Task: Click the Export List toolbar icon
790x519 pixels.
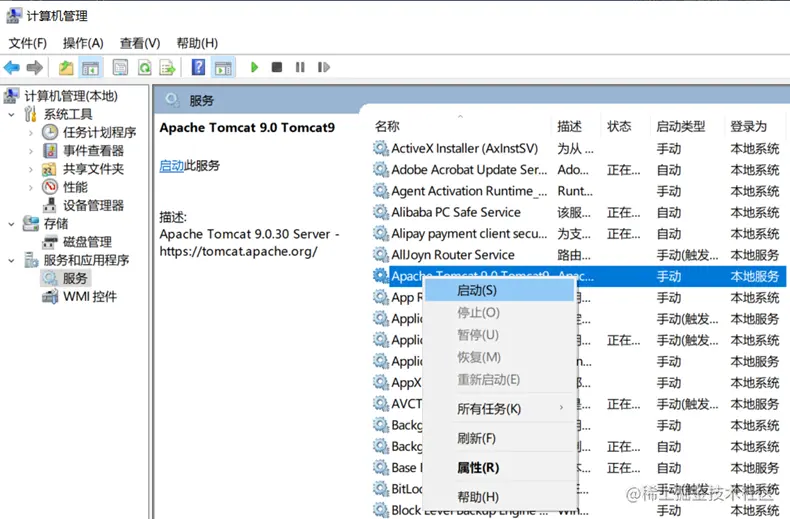Action: tap(167, 67)
